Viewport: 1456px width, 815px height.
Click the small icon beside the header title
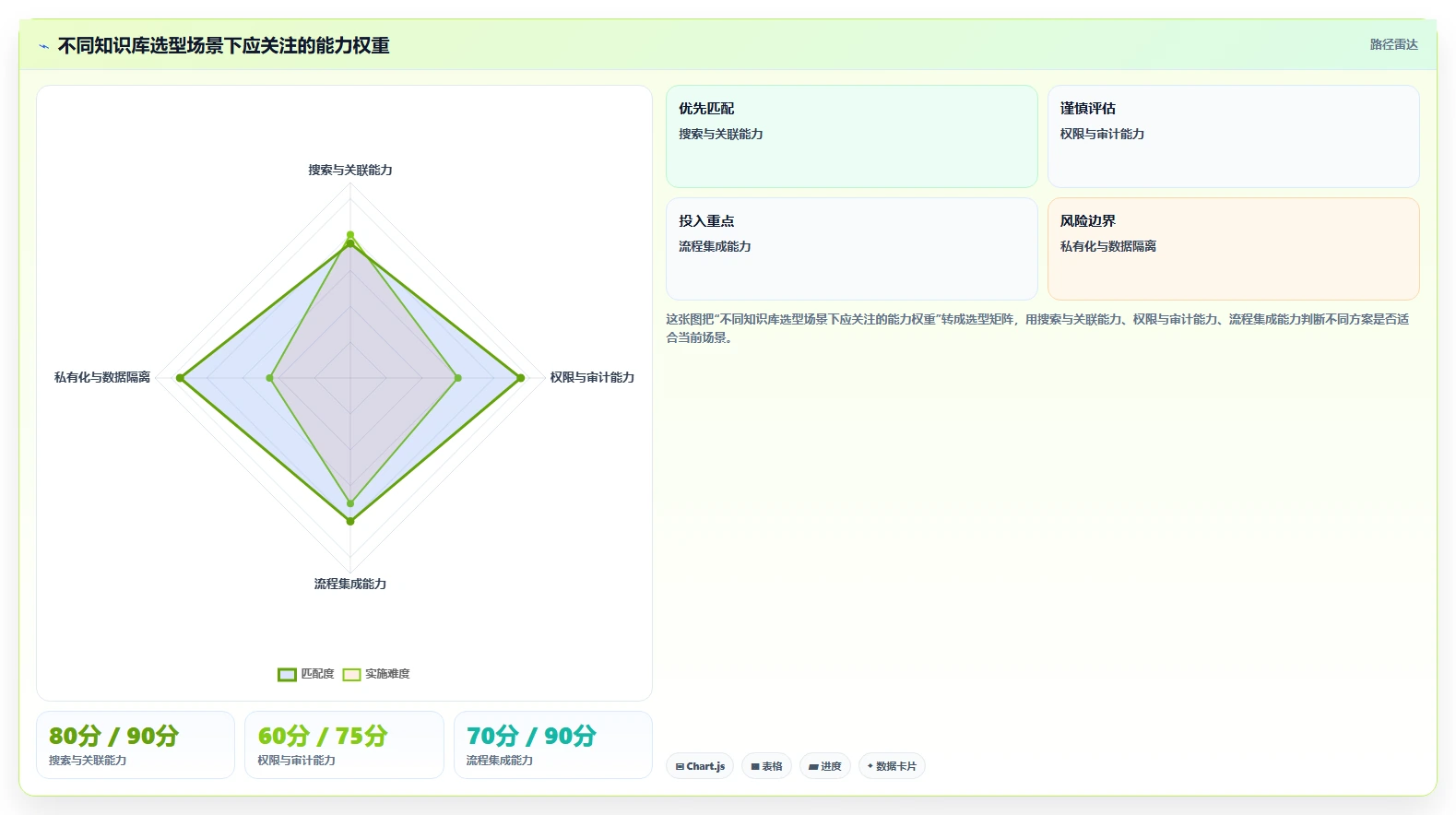pyautogui.click(x=43, y=46)
